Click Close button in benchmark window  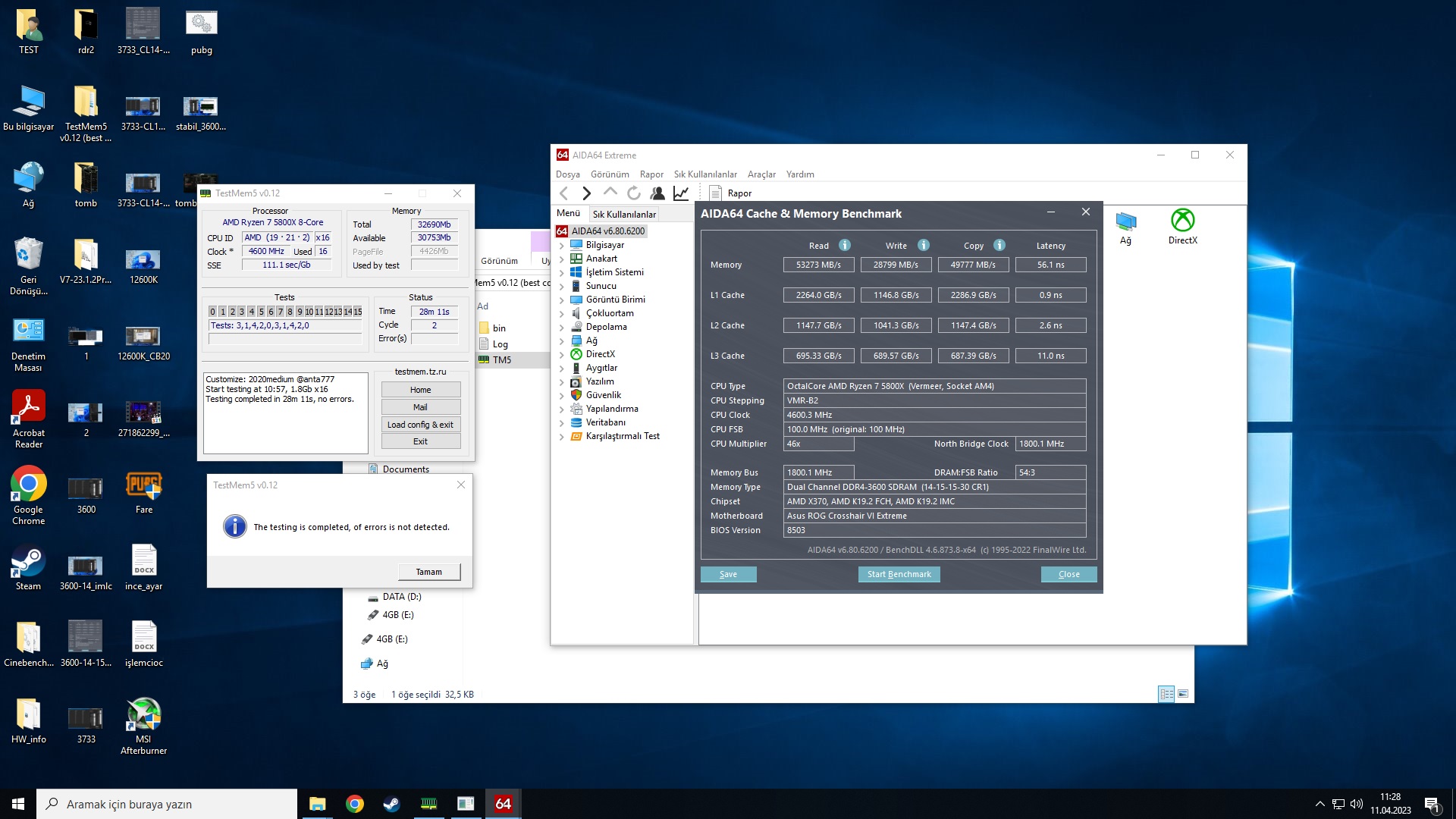[x=1068, y=574]
